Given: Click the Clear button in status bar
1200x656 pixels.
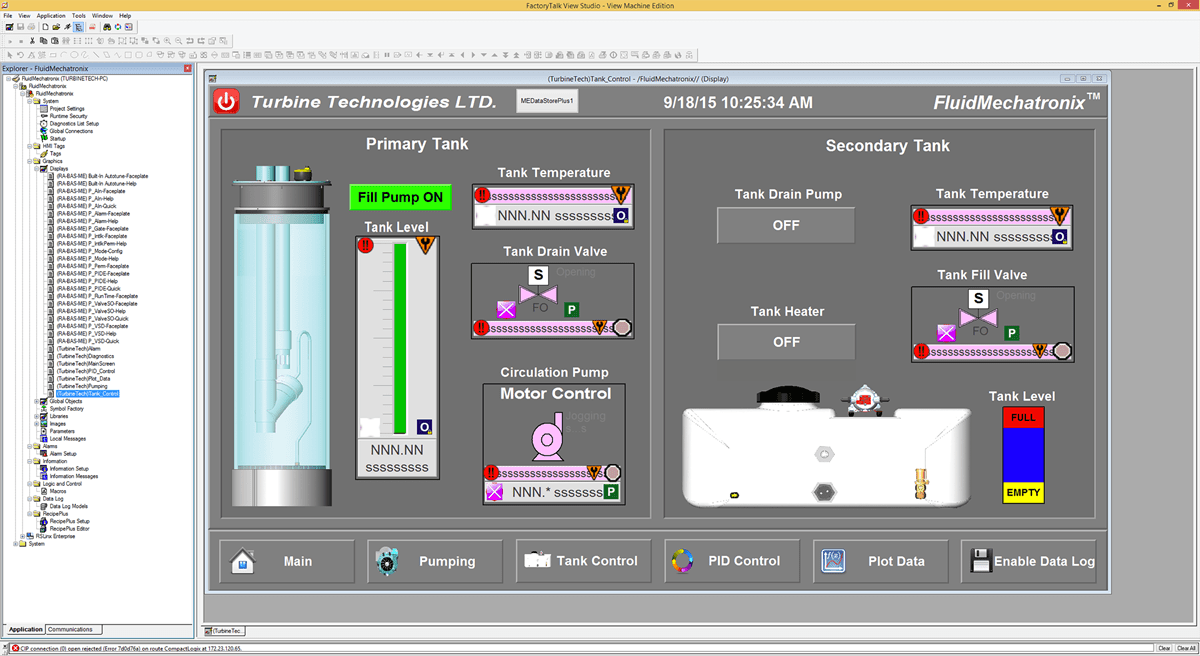Looking at the screenshot, I should point(1164,649).
